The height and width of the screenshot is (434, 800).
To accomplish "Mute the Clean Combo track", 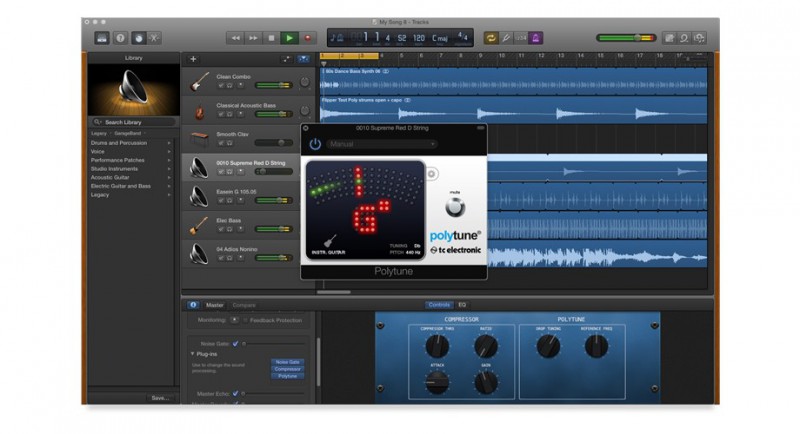I will 221,86.
